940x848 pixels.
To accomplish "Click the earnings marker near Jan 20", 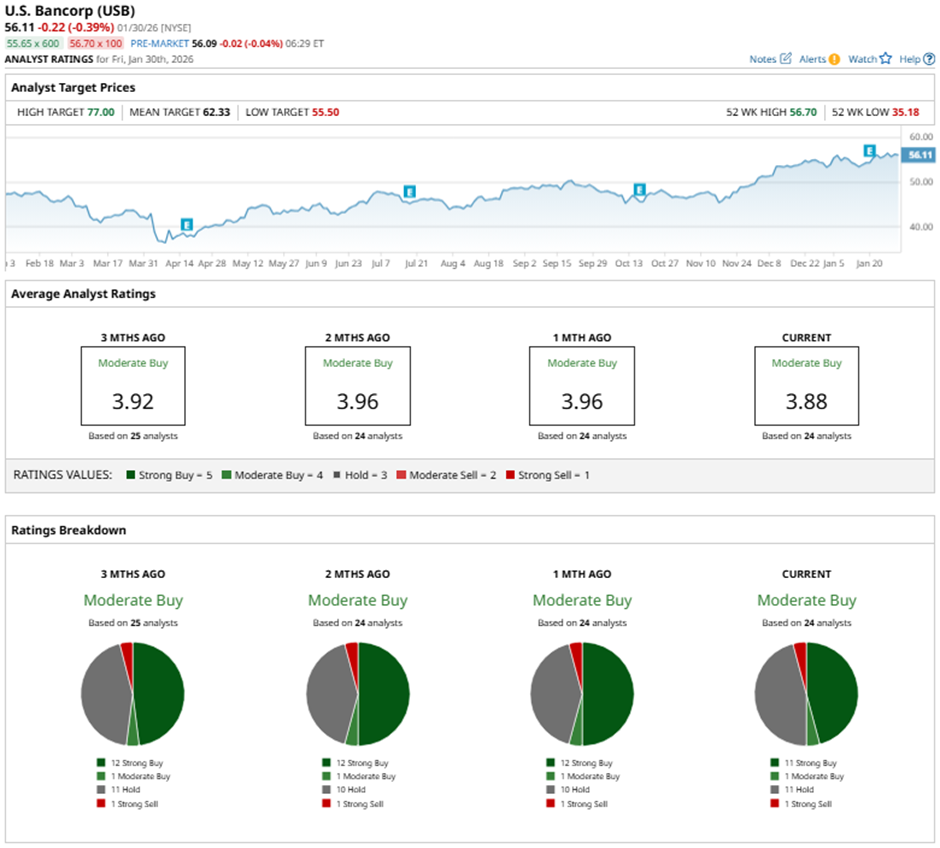I will point(869,151).
